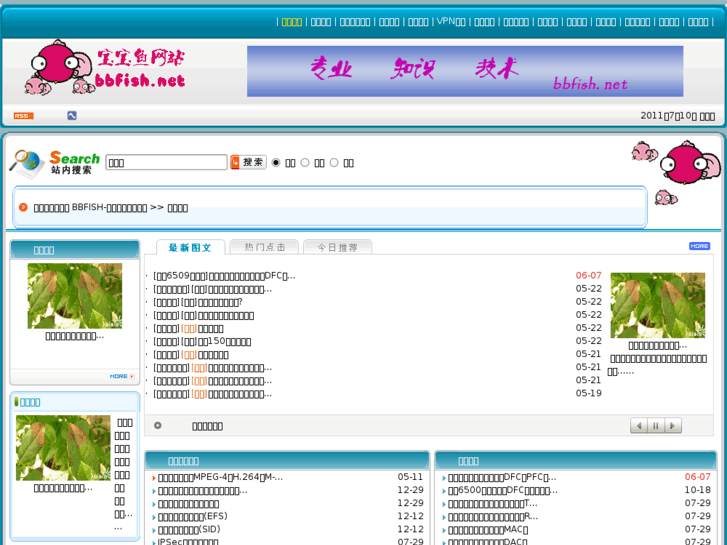Open the leaf thumbnail in top left panel
This screenshot has height=545, width=727.
coord(75,296)
